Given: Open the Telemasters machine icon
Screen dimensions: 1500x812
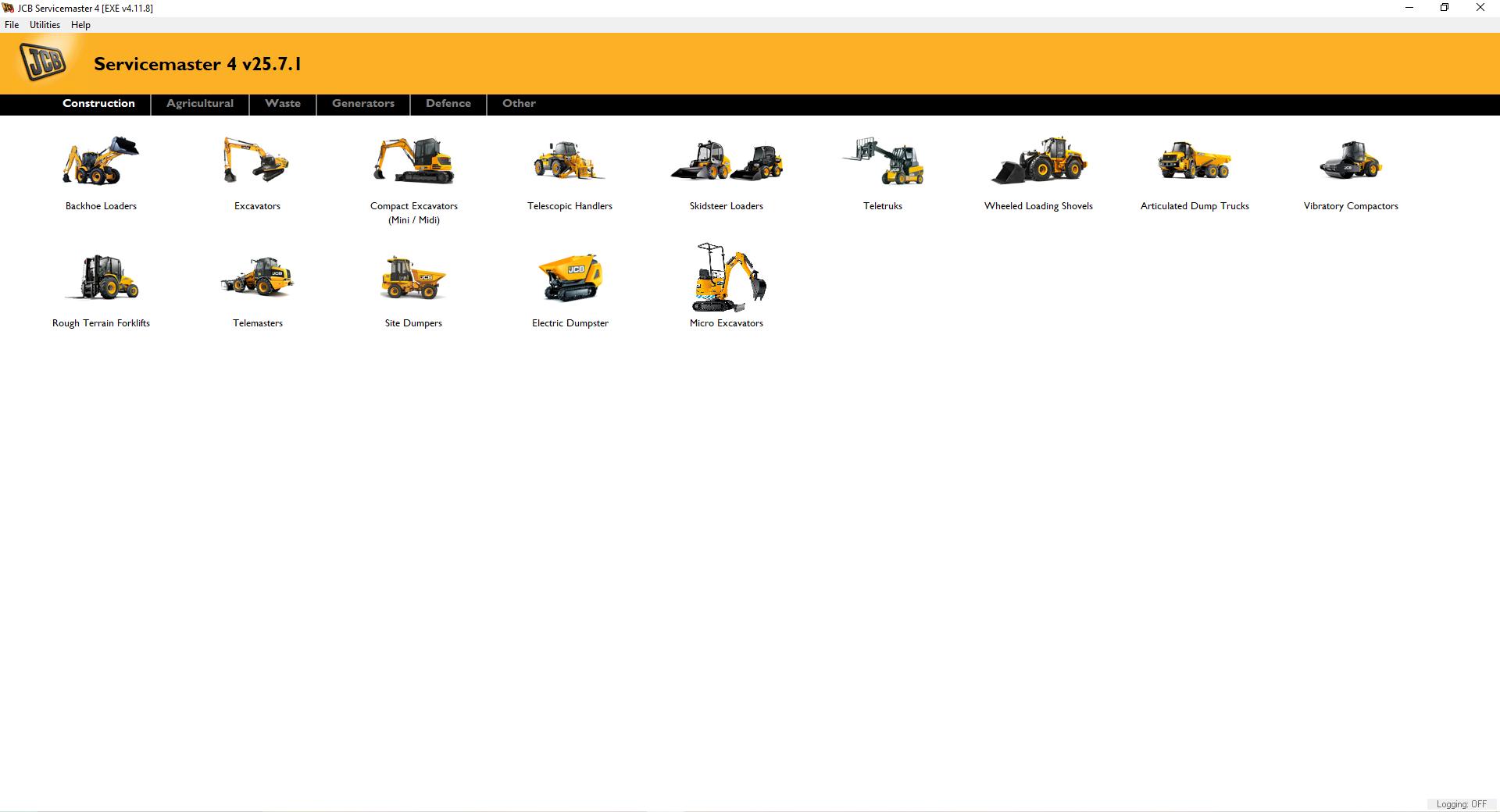Looking at the screenshot, I should click(x=257, y=277).
